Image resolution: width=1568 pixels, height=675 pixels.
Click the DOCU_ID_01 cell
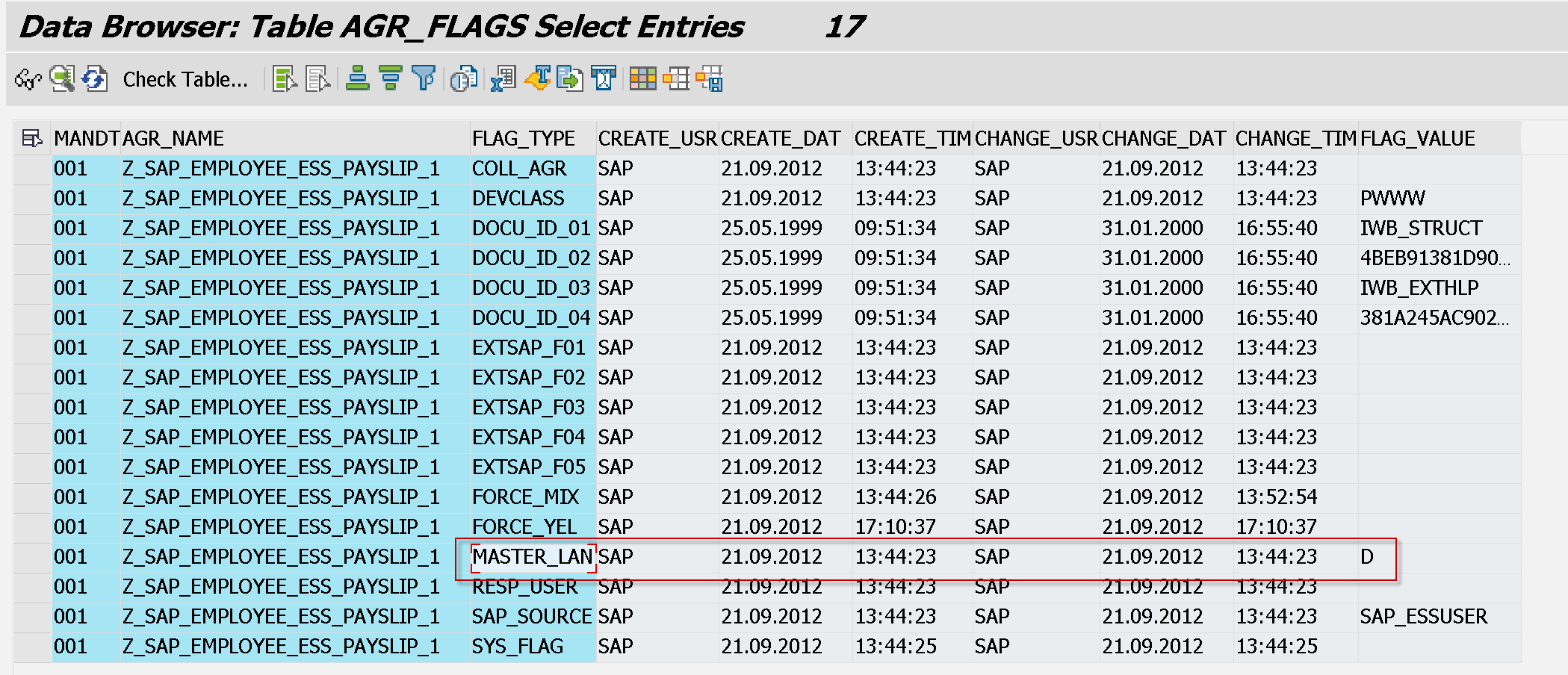point(533,228)
